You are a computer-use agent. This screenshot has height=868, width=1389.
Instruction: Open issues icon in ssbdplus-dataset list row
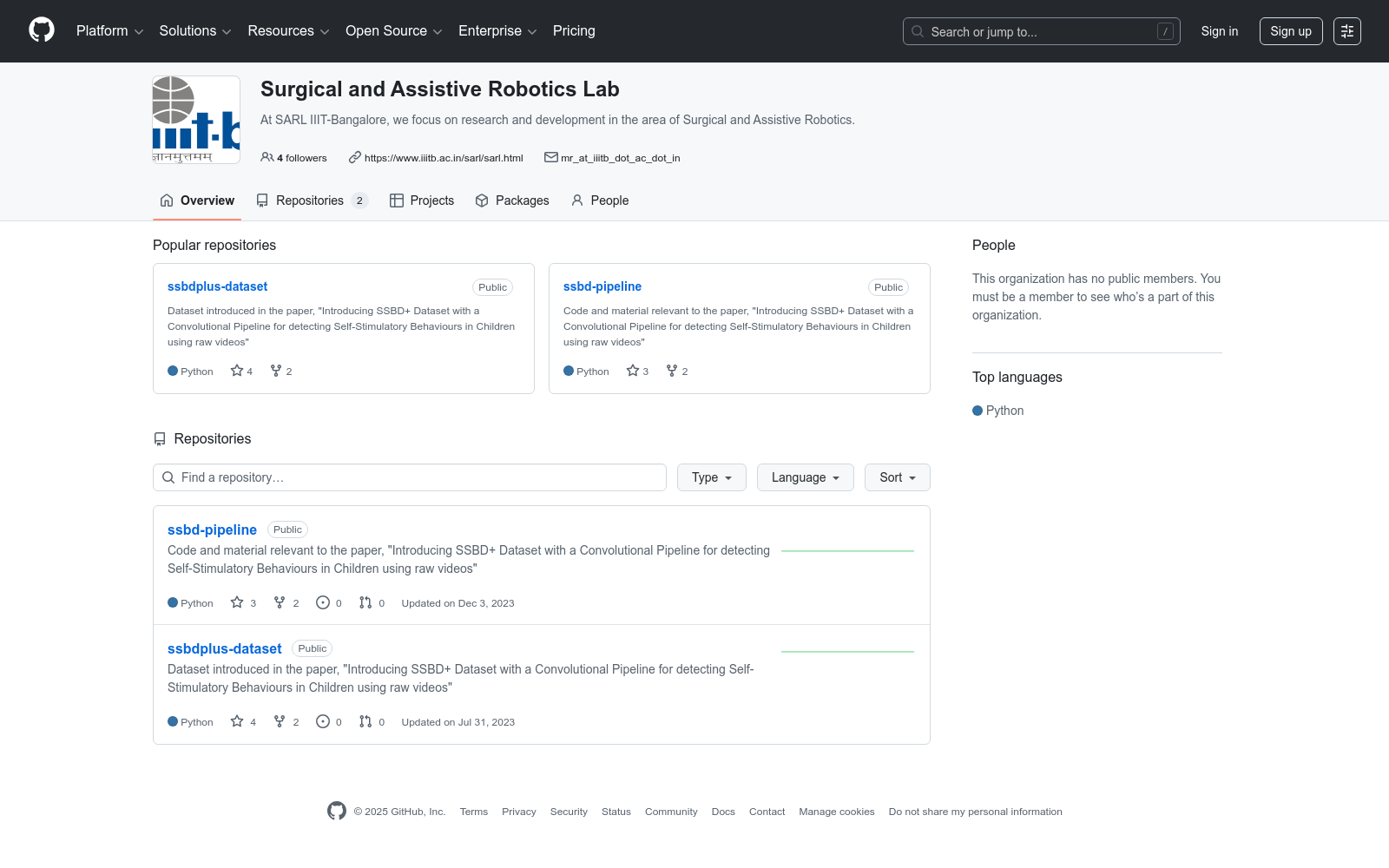point(323,721)
